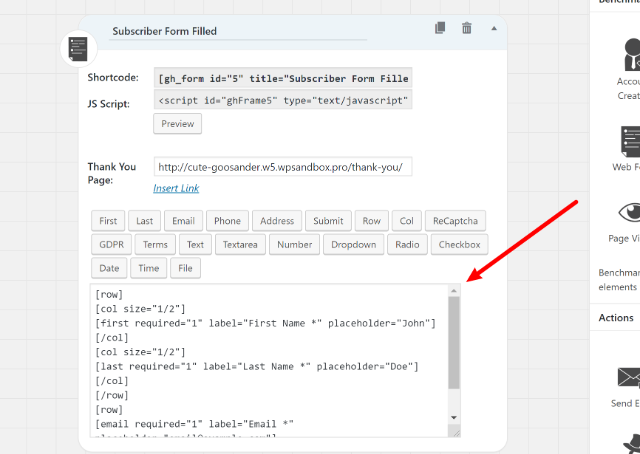The width and height of the screenshot is (640, 454).
Task: Click the last name shortcode line
Action: pyautogui.click(x=257, y=367)
